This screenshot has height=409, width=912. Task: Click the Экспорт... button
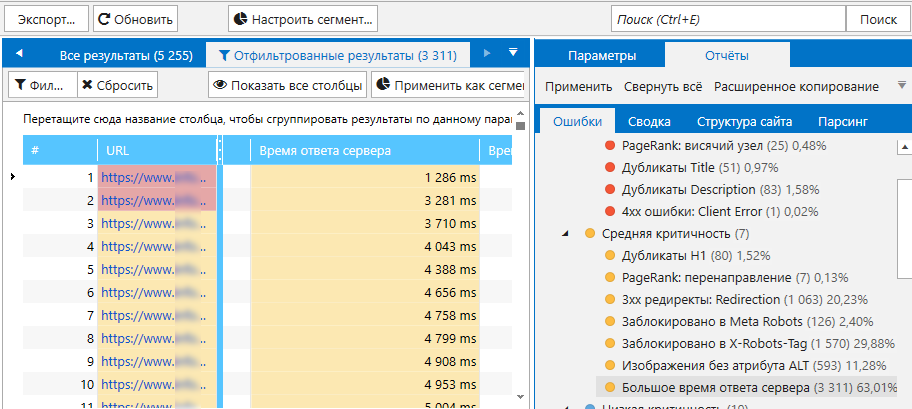(x=45, y=19)
